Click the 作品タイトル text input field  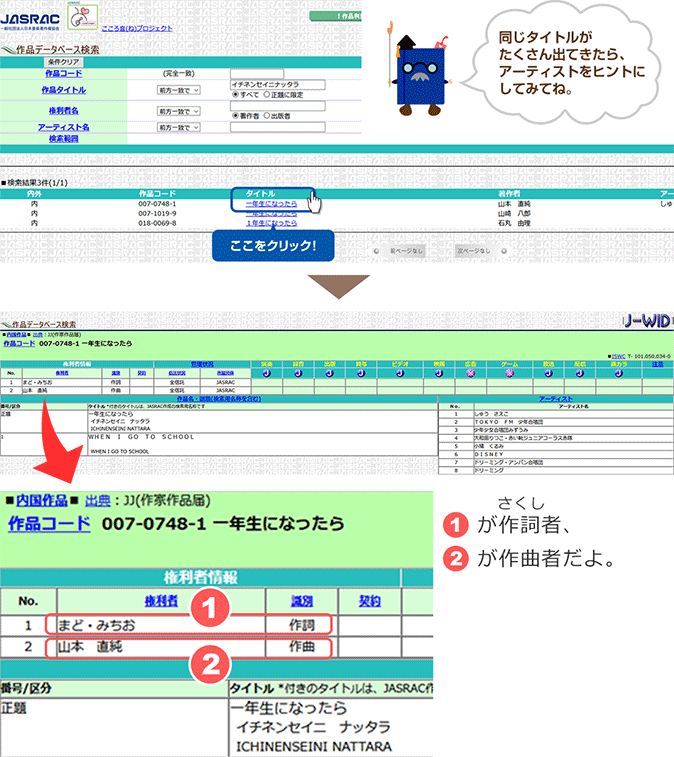[x=278, y=85]
